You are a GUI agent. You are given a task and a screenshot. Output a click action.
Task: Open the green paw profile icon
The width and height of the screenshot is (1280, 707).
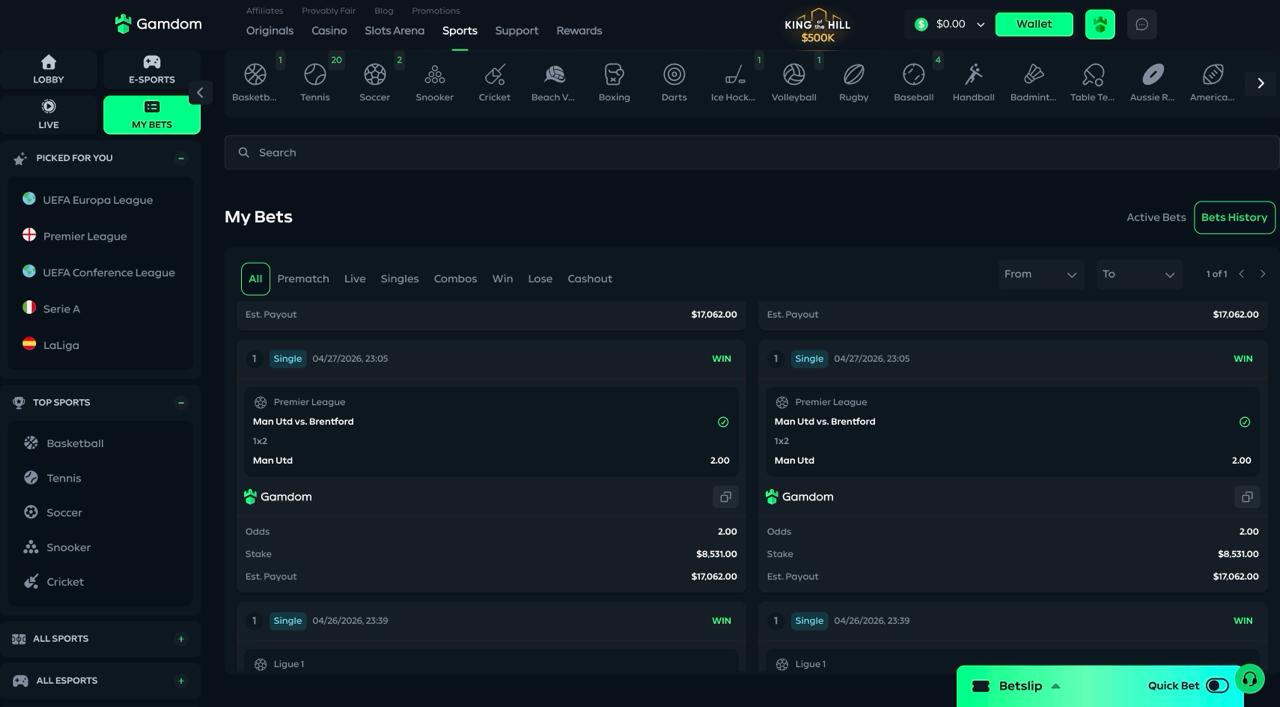tap(1100, 24)
